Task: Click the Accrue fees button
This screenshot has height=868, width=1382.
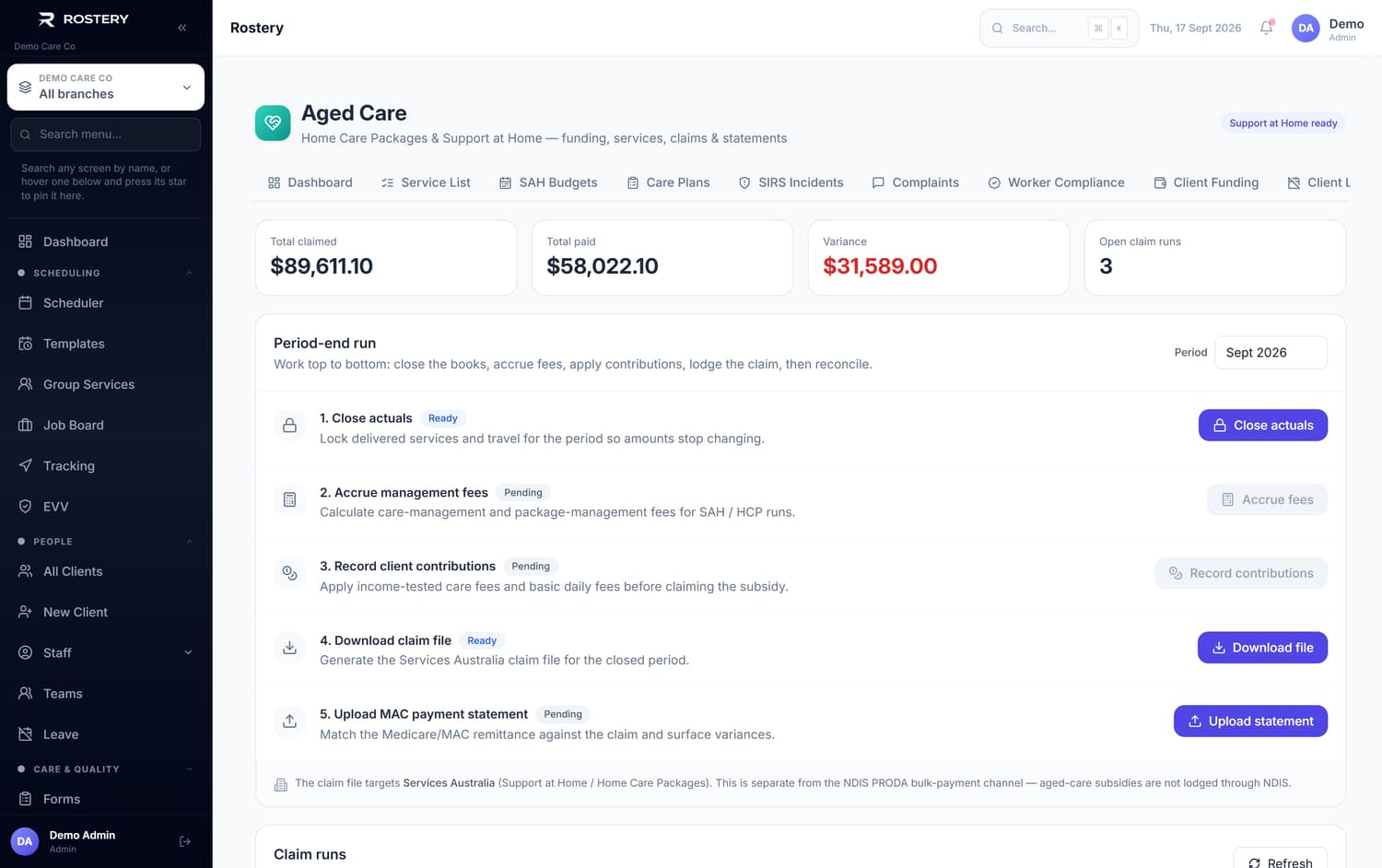Action: coord(1267,499)
